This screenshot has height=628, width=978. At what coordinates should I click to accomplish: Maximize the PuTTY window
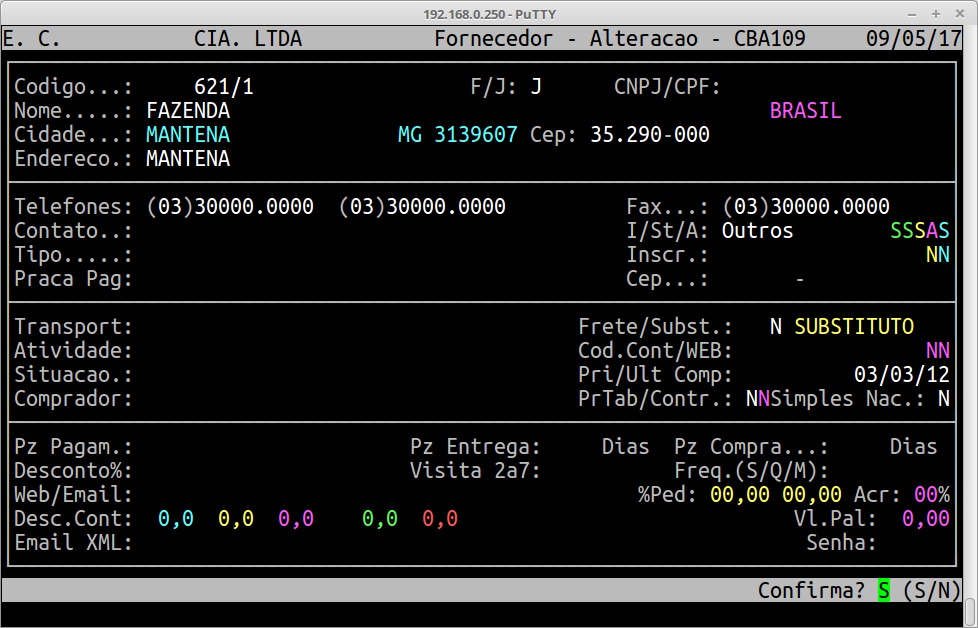pyautogui.click(x=936, y=13)
